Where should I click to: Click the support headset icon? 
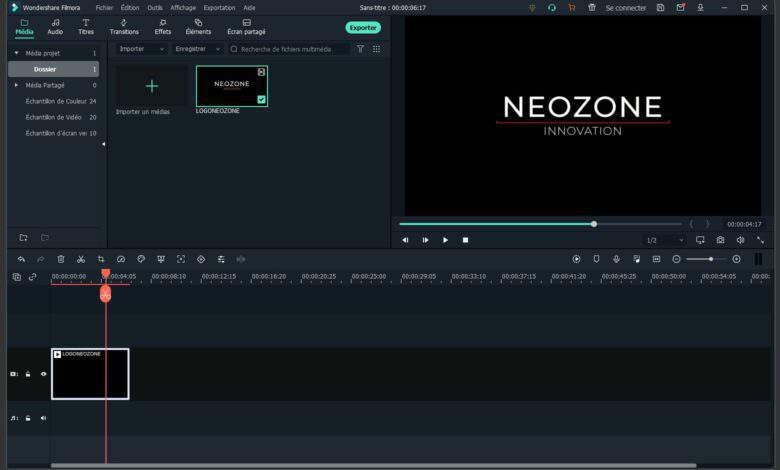pos(552,7)
